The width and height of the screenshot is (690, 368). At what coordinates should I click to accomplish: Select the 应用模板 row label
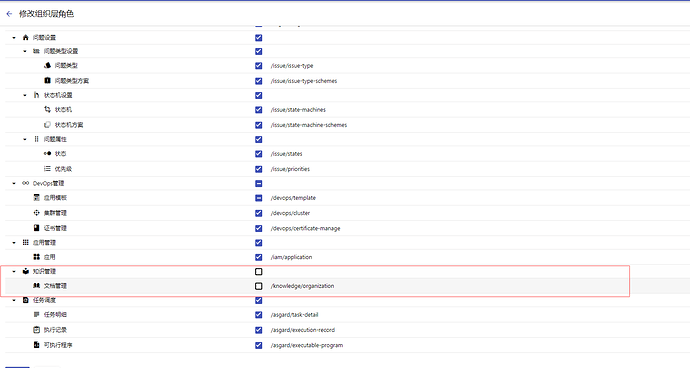(55, 198)
